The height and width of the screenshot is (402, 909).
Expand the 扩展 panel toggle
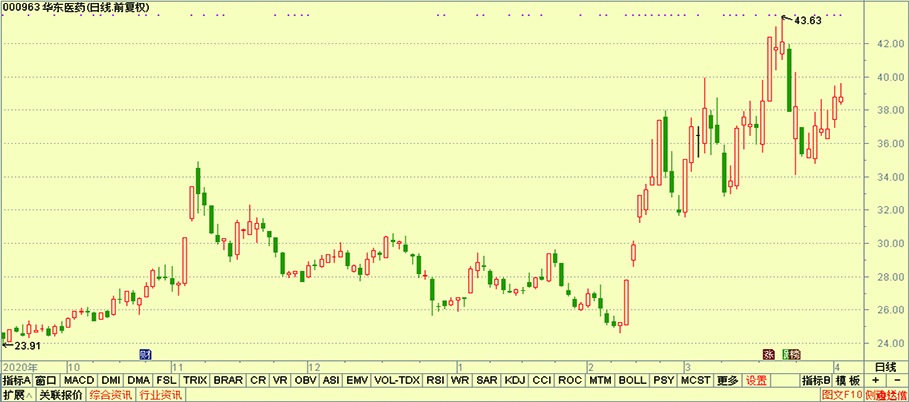(x=17, y=396)
